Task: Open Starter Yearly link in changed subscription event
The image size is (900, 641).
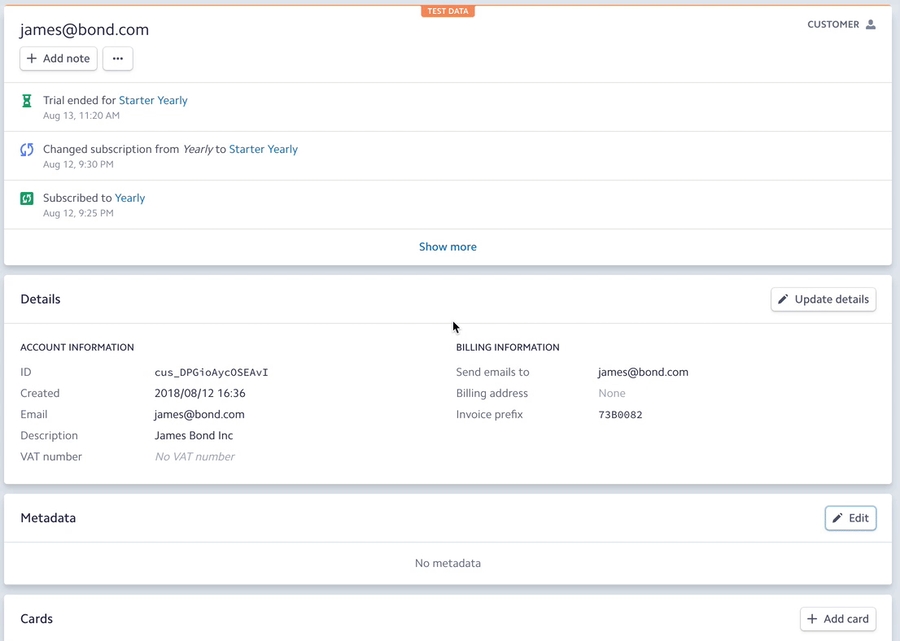Action: tap(263, 150)
